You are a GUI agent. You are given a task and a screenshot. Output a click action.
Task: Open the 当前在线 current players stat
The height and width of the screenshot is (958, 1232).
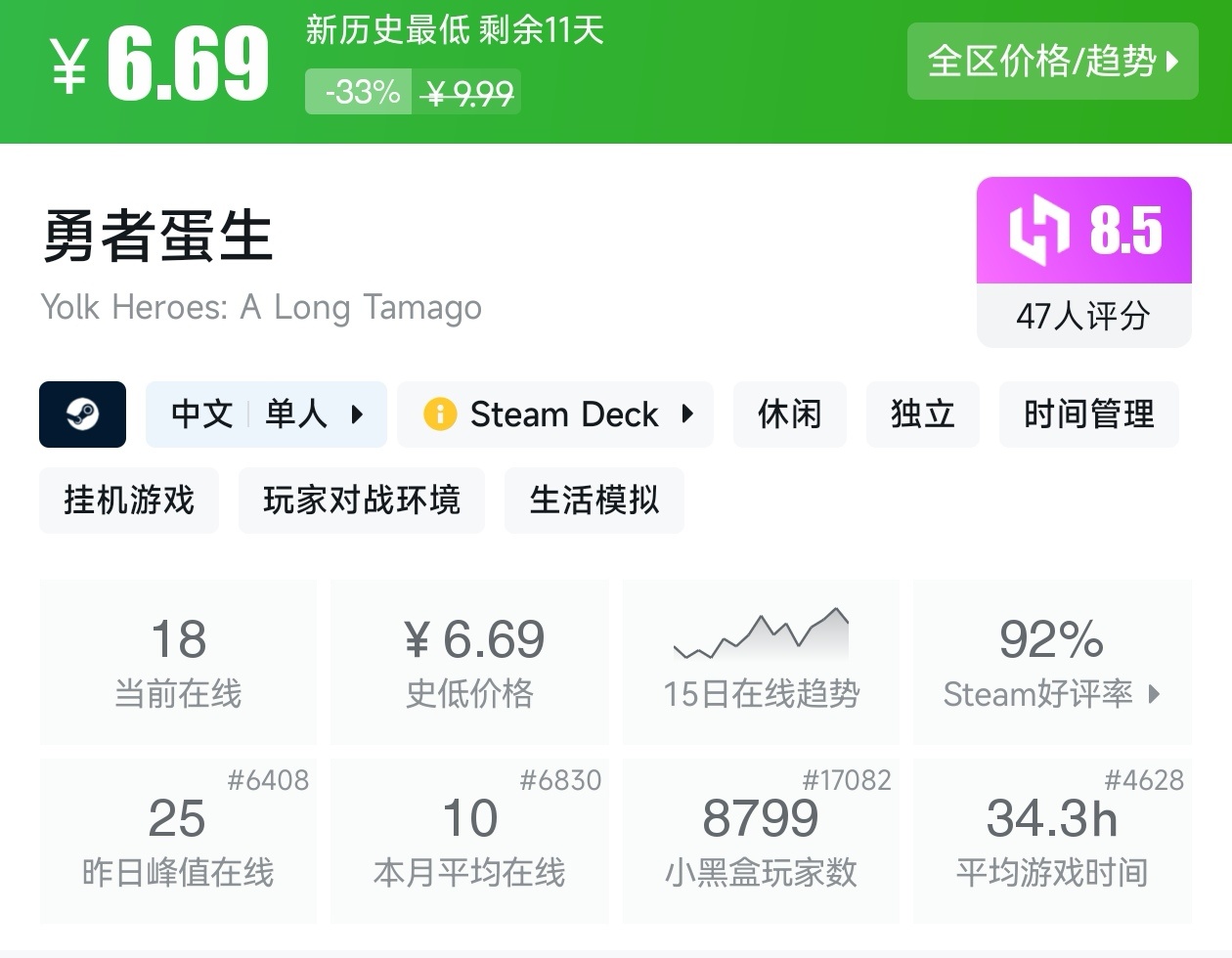click(x=178, y=662)
